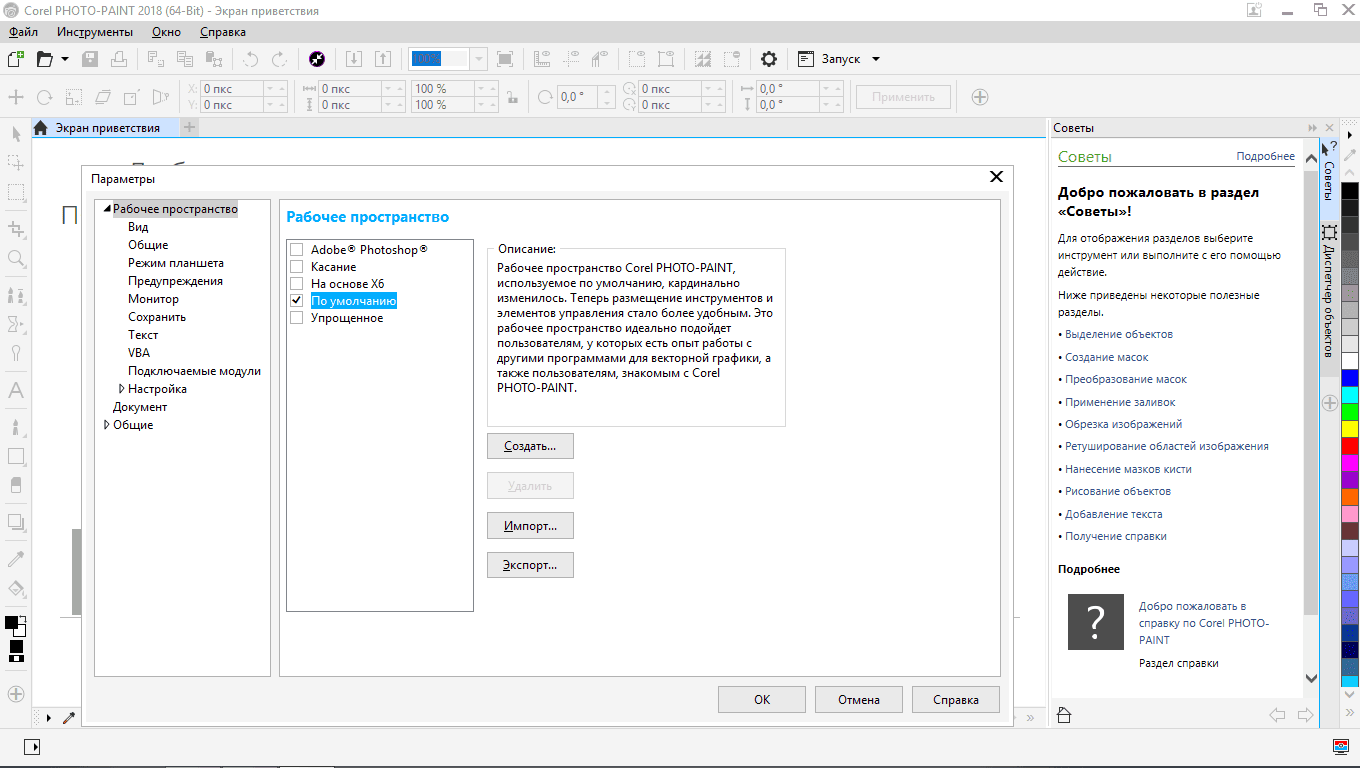Open the Создание масок hint link

pyautogui.click(x=1106, y=357)
